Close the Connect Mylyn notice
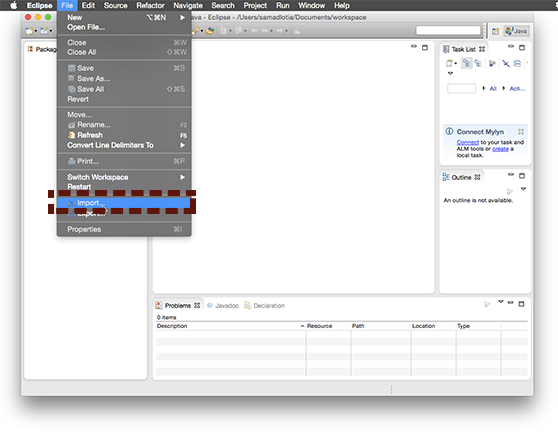This screenshot has height=434, width=558. (x=521, y=132)
